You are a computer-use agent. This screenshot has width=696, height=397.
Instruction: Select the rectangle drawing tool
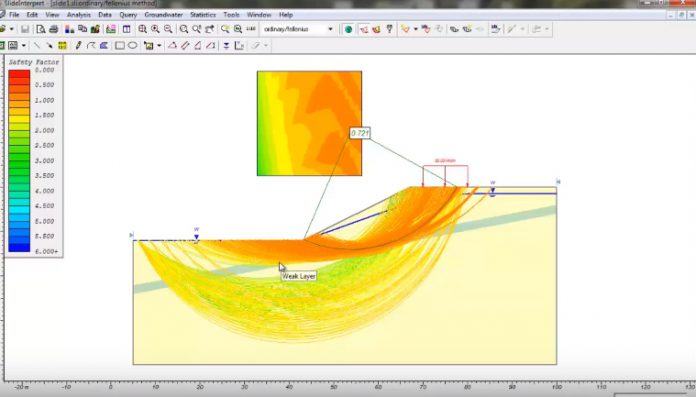click(120, 45)
